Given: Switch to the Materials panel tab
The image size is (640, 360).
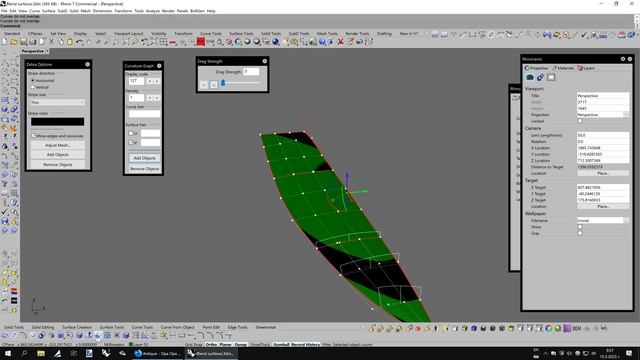Looking at the screenshot, I should tap(563, 68).
